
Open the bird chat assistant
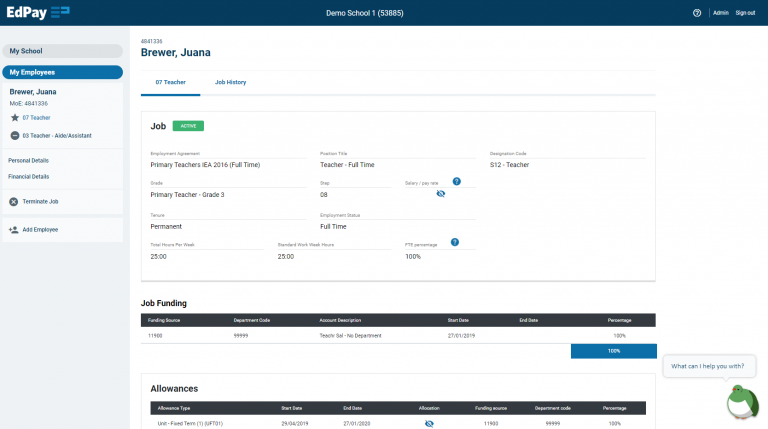click(x=742, y=403)
